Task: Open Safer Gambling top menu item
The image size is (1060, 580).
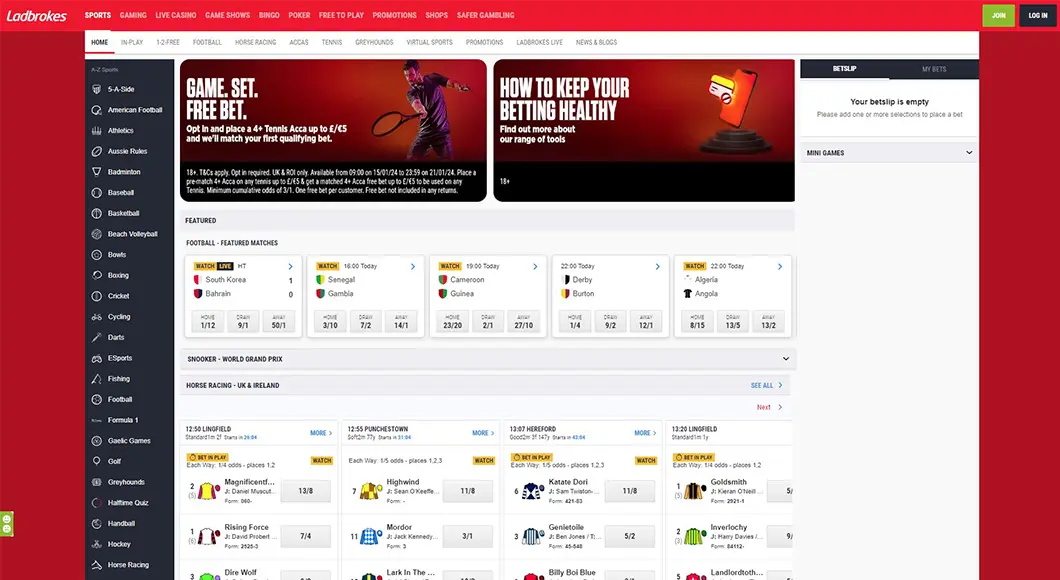Action: (485, 15)
